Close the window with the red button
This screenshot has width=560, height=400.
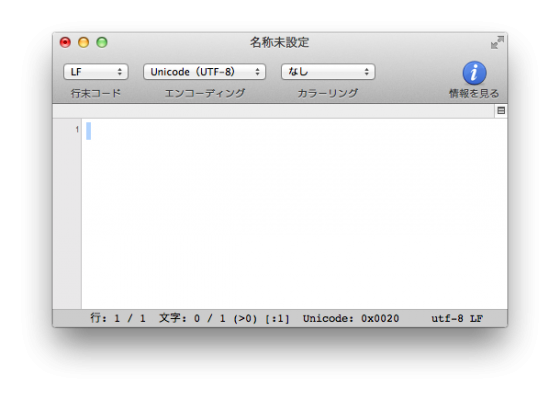[65, 42]
